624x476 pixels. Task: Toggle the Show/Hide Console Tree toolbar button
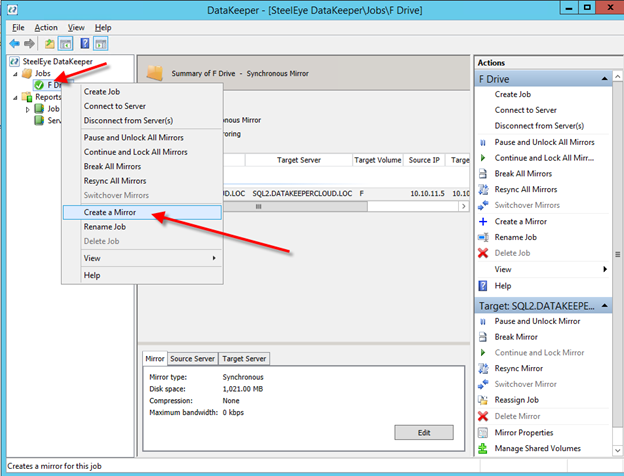tap(65, 44)
